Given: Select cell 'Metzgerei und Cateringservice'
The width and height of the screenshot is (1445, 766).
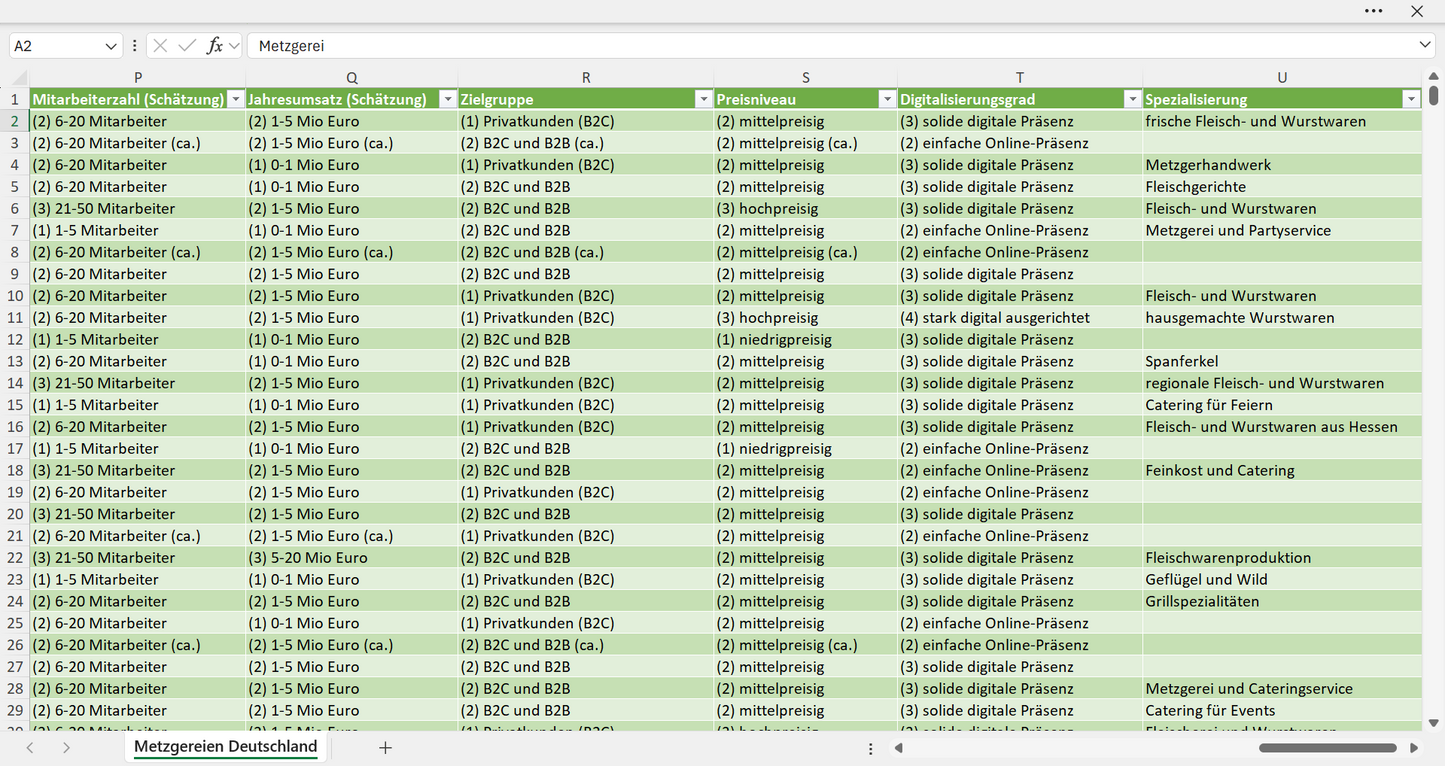Looking at the screenshot, I should click(1282, 689).
